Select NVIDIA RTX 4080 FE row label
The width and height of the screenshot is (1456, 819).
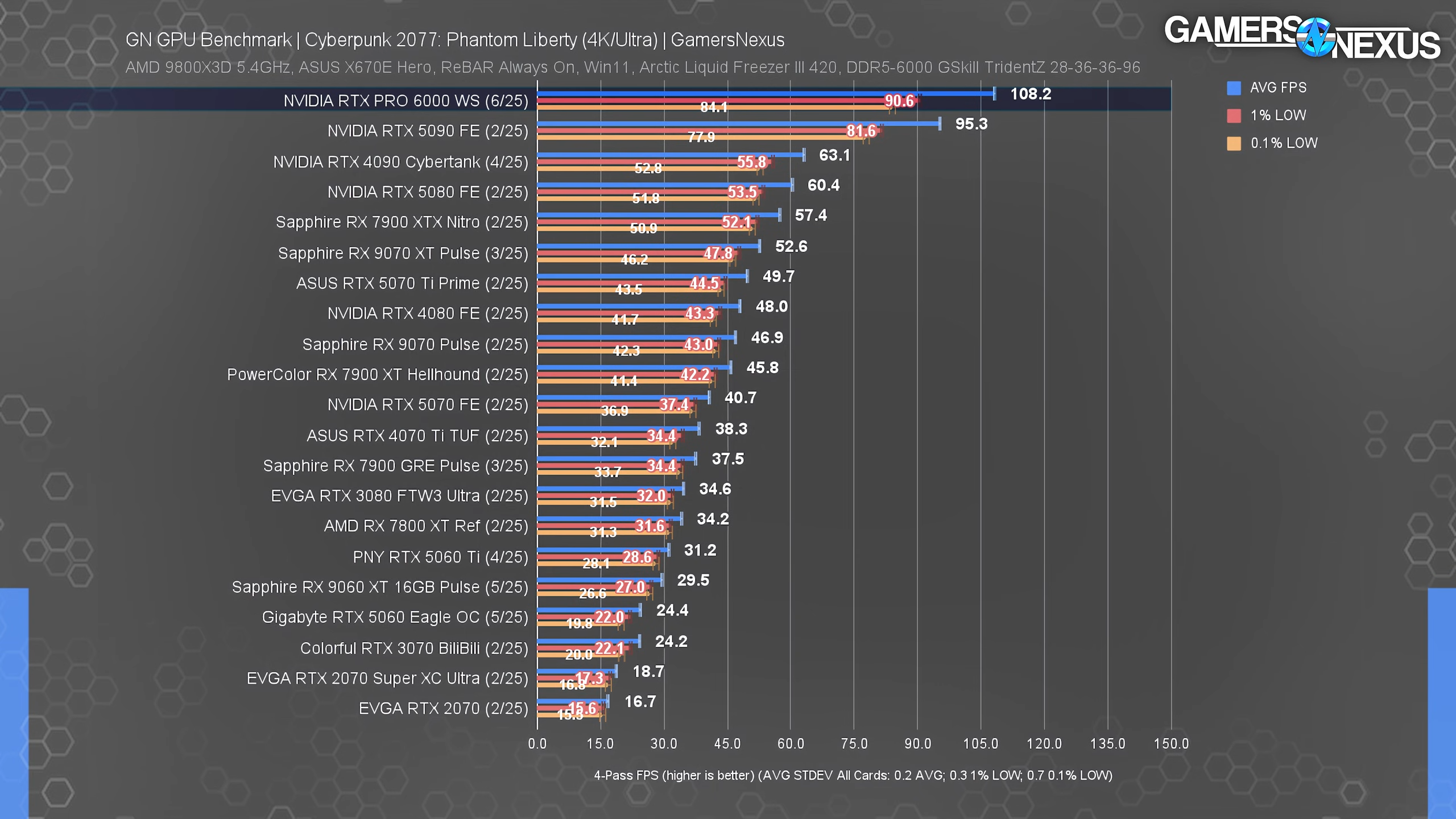(428, 314)
